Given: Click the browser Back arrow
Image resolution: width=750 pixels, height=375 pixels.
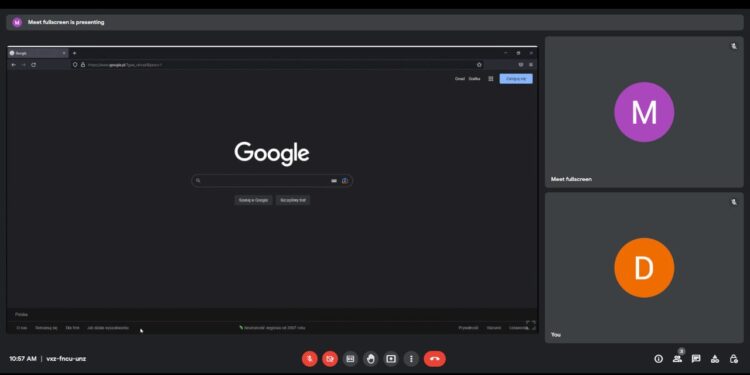Looking at the screenshot, I should click(13, 65).
